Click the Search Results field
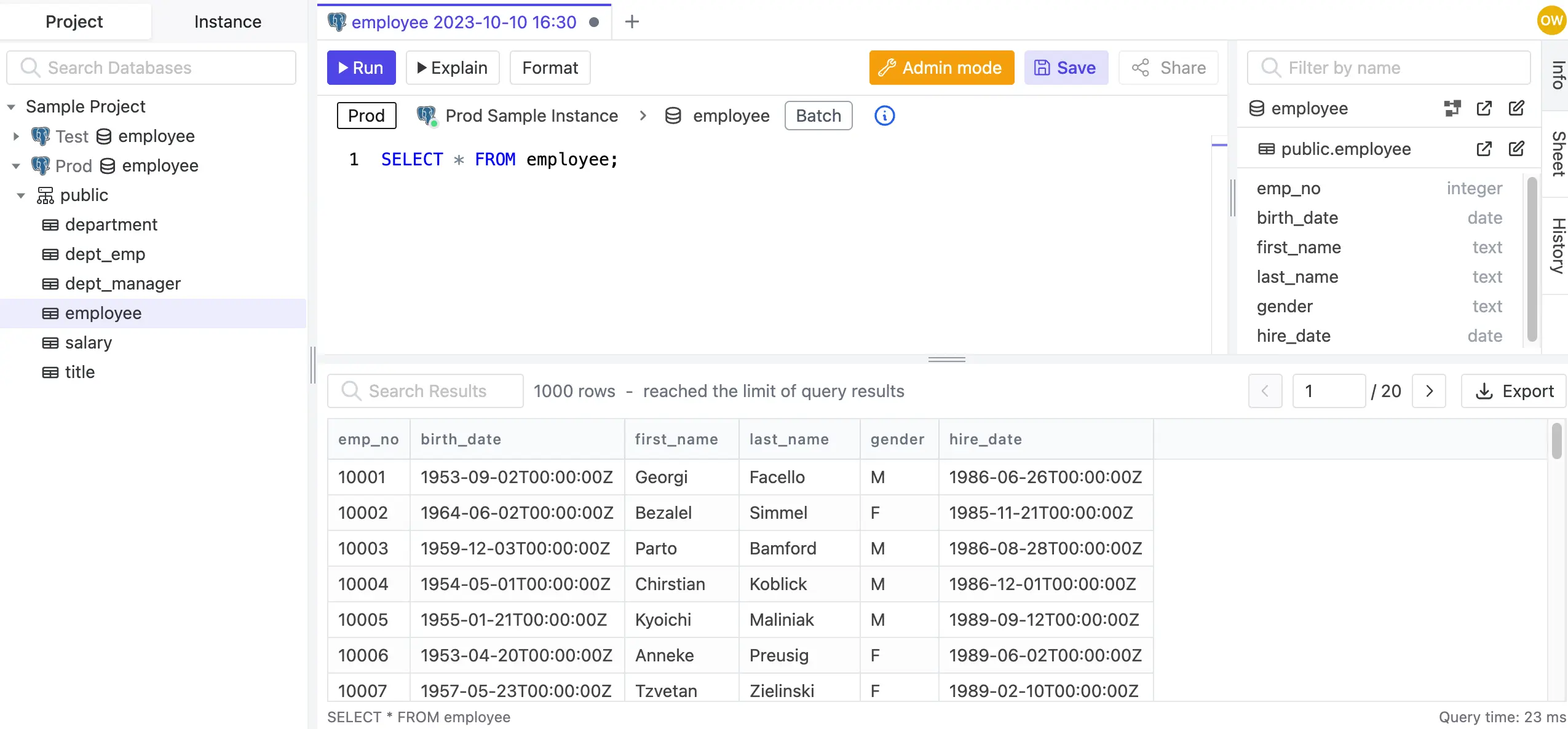Screen dimensions: 1568x729 tap(426, 391)
